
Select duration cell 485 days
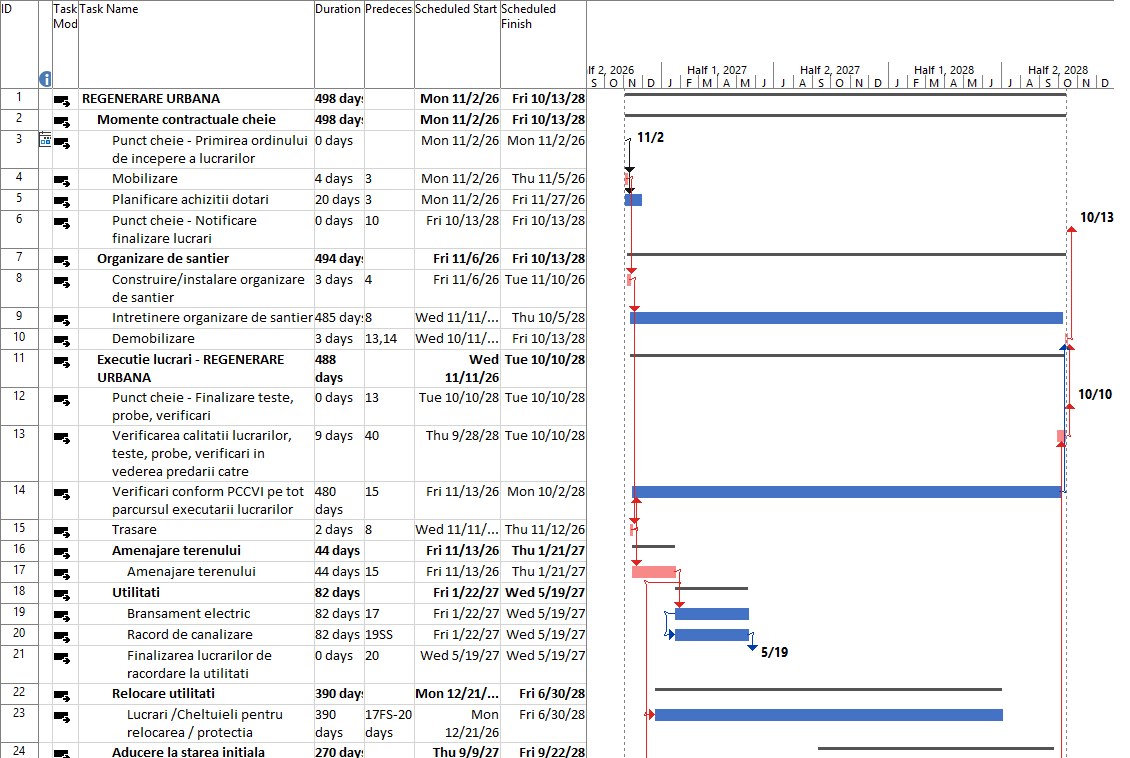coord(339,318)
